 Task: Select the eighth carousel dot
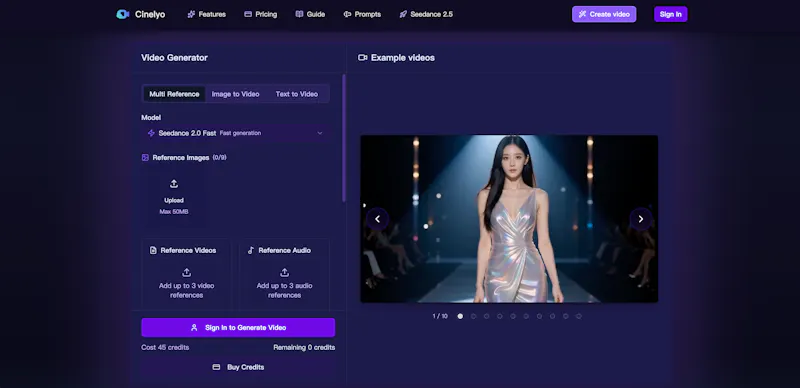(x=553, y=317)
